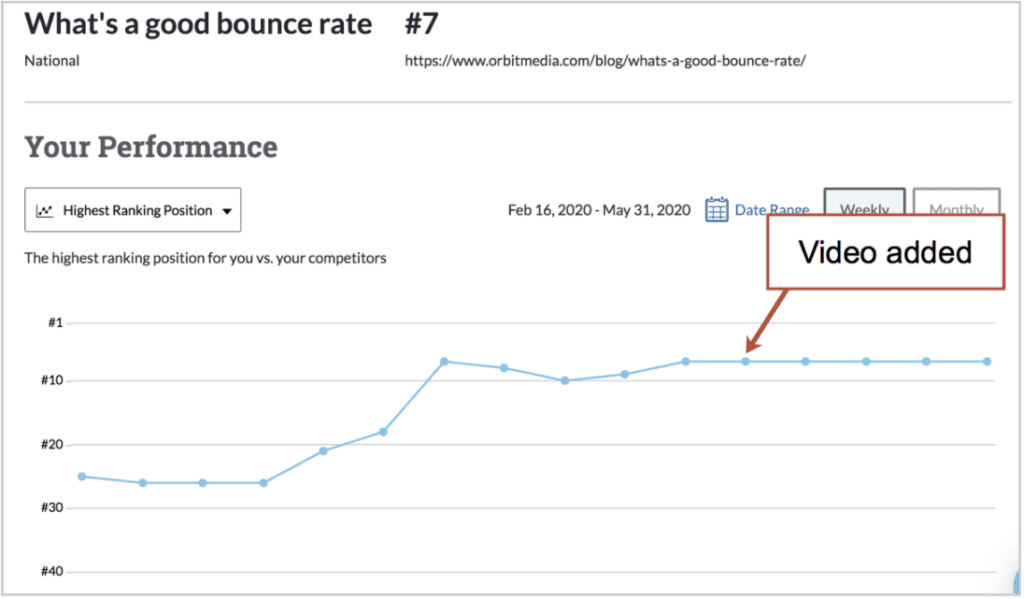
Task: Open the Highest Ranking Position dropdown
Action: click(133, 210)
